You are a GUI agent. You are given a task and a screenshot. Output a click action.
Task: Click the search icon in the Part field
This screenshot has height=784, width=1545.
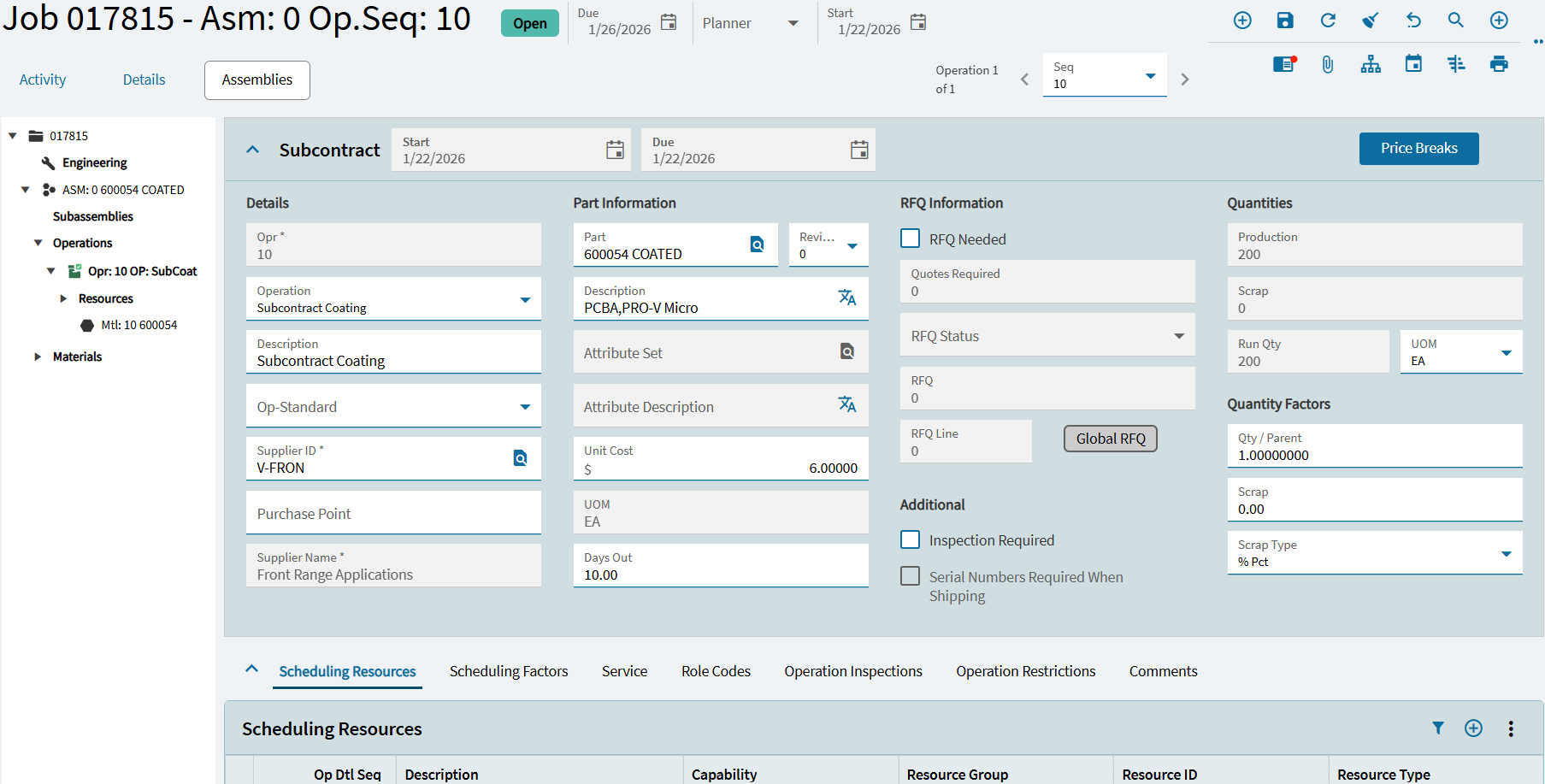click(758, 245)
